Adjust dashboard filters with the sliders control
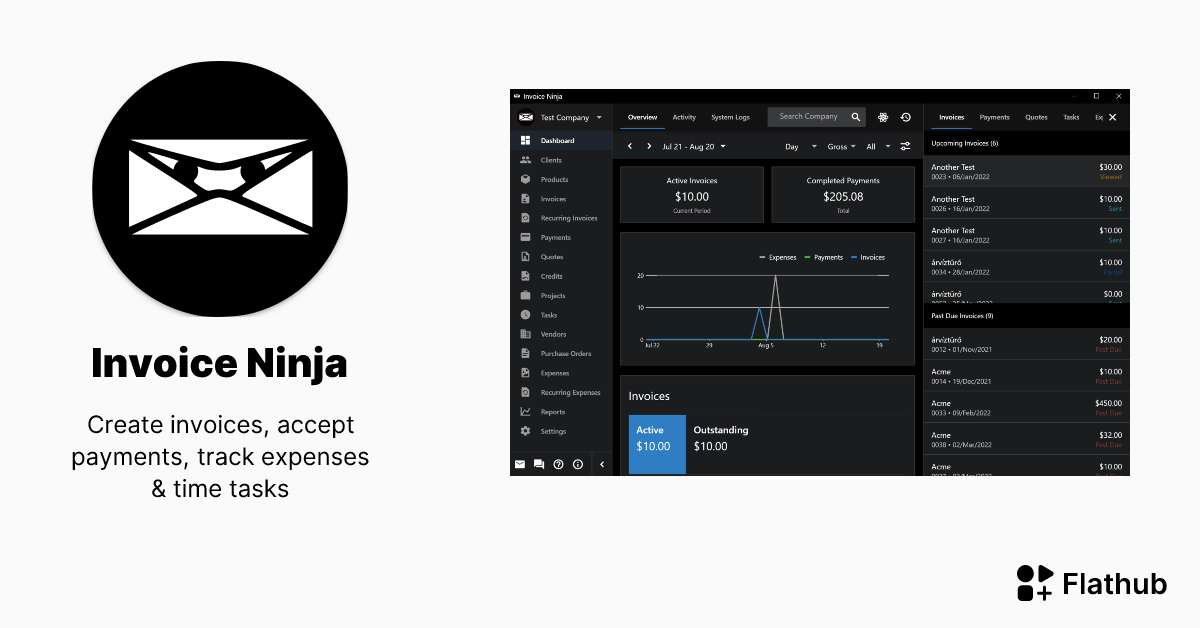This screenshot has width=1200, height=628. pos(906,146)
